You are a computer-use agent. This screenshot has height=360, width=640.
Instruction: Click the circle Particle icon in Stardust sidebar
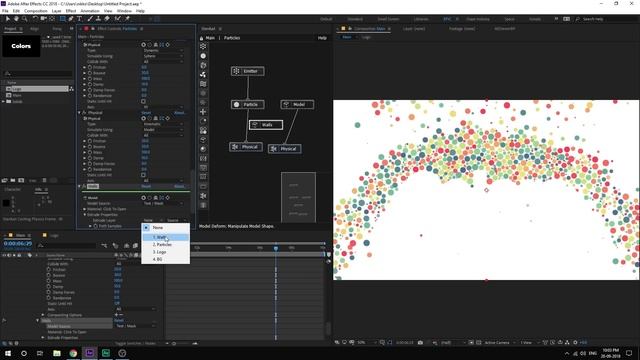pyautogui.click(x=203, y=56)
